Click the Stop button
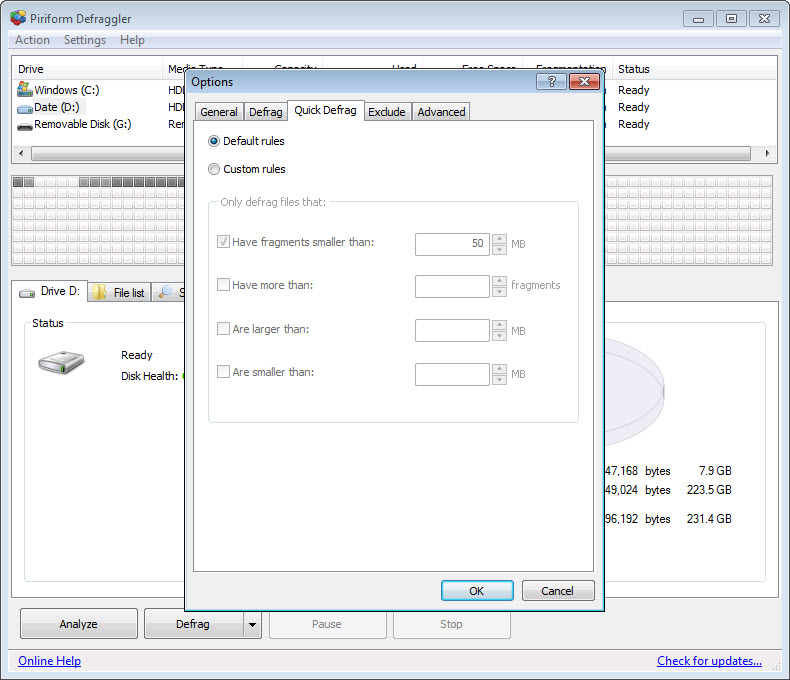The width and height of the screenshot is (790, 680). point(451,624)
